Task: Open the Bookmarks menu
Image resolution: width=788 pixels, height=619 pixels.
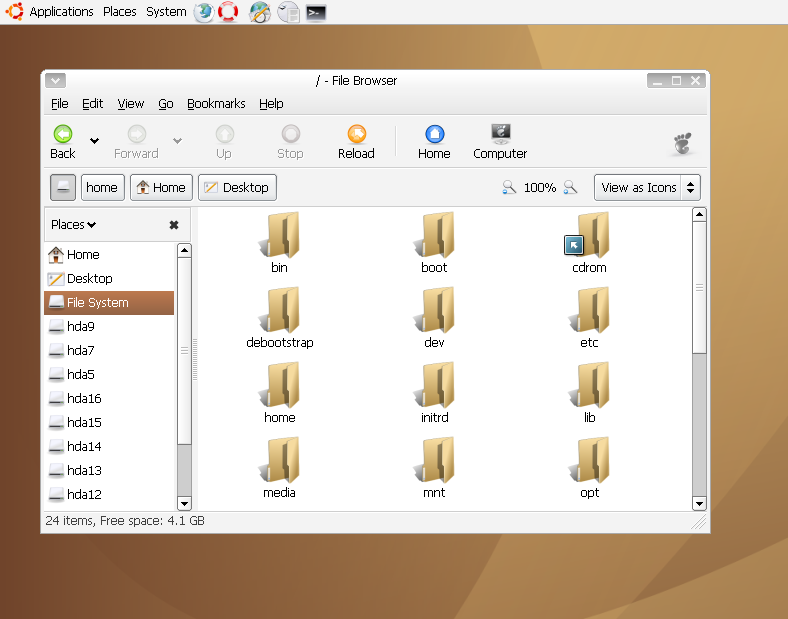Action: pos(216,104)
